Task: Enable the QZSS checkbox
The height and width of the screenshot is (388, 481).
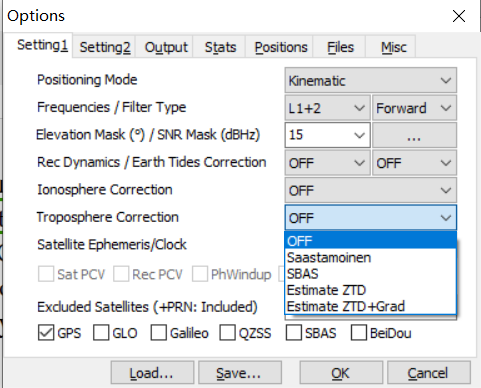Action: point(227,333)
